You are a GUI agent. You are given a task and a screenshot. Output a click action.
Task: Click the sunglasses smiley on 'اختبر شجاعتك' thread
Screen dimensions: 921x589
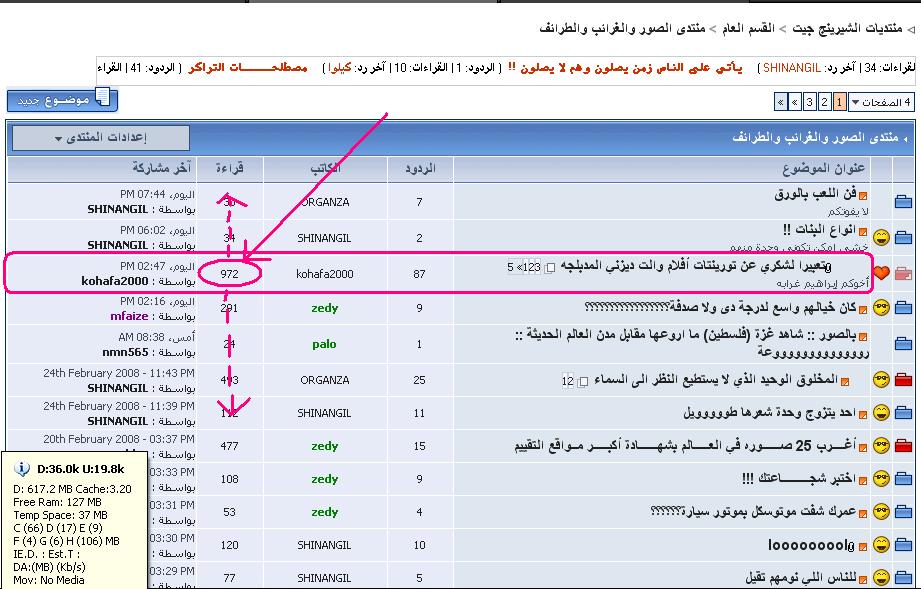pyautogui.click(x=881, y=479)
